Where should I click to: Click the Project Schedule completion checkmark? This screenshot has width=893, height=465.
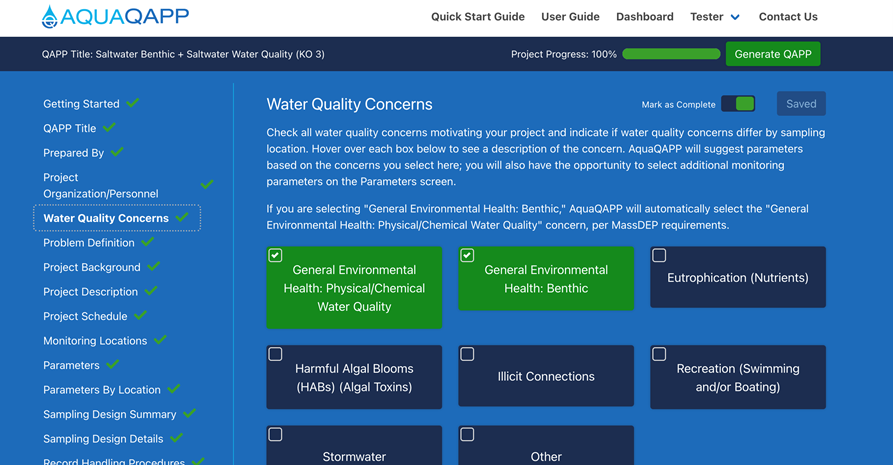[141, 315]
